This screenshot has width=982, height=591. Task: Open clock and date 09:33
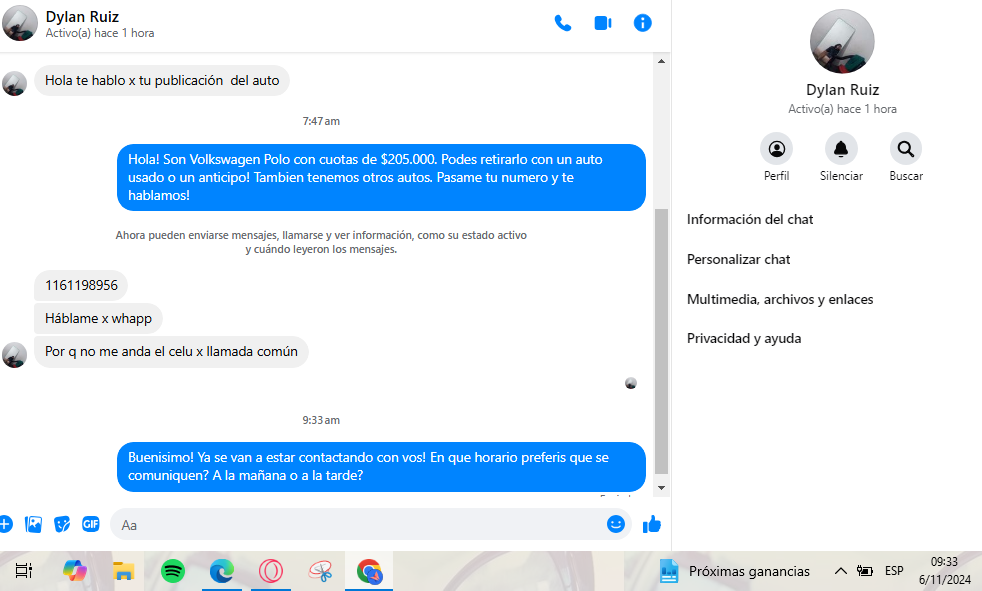click(944, 571)
